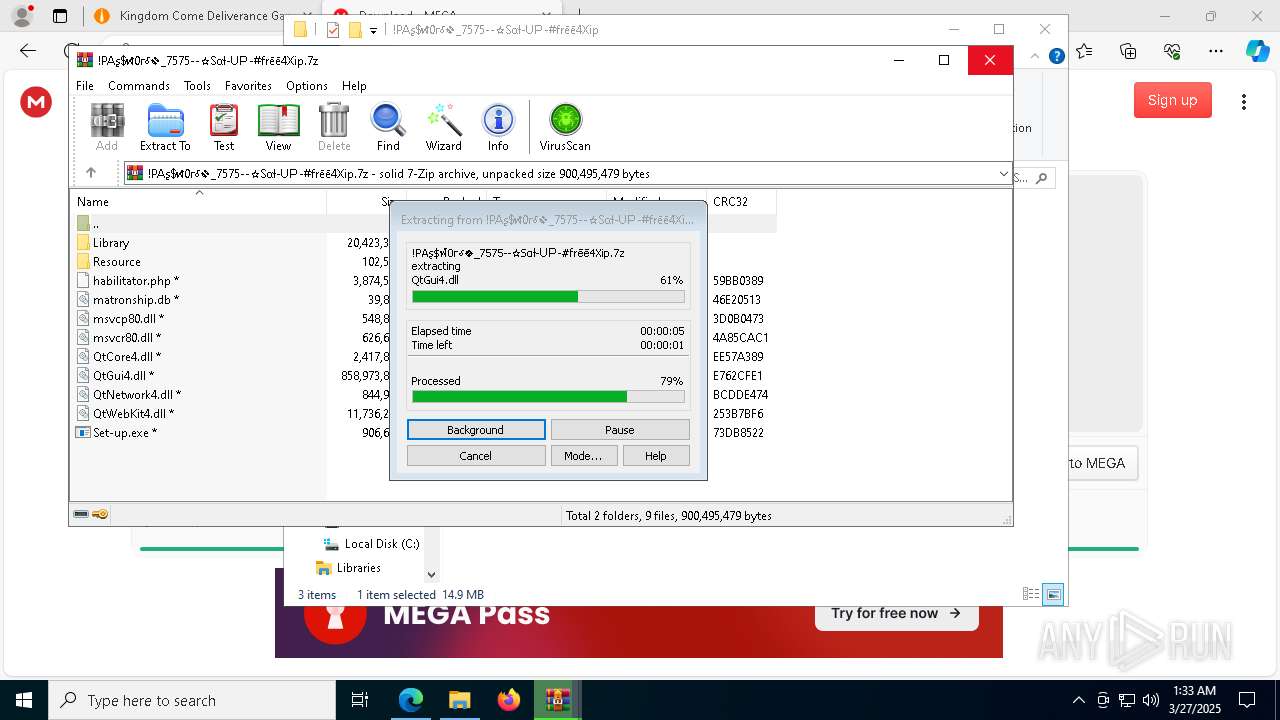This screenshot has height=720, width=1280.
Task: Open the File menu in WinRAR
Action: (x=85, y=86)
